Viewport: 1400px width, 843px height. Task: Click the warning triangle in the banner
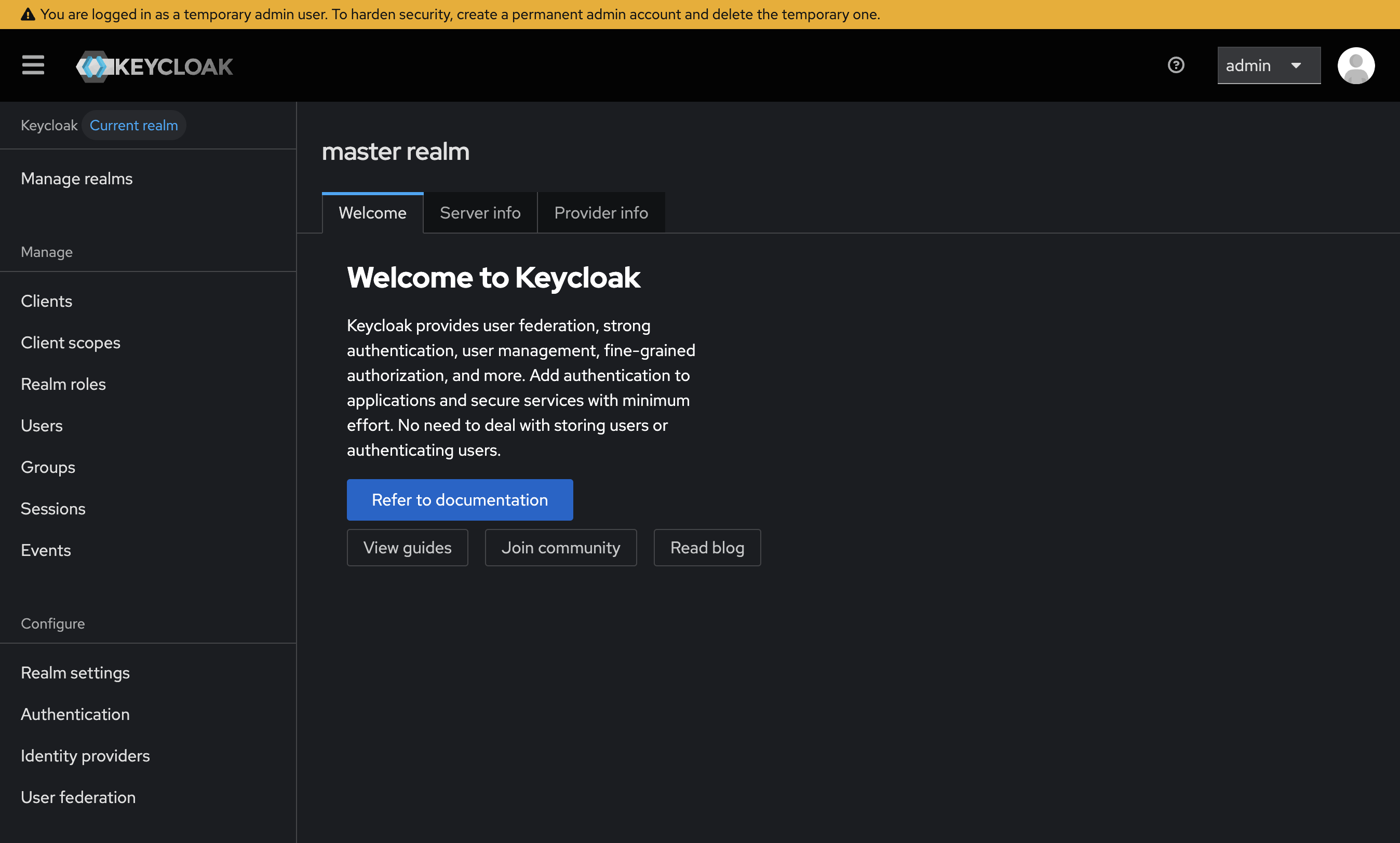click(x=28, y=14)
